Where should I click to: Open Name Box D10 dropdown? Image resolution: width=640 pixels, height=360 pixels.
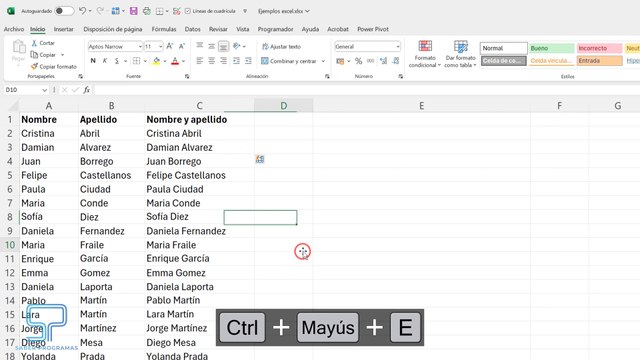point(44,90)
